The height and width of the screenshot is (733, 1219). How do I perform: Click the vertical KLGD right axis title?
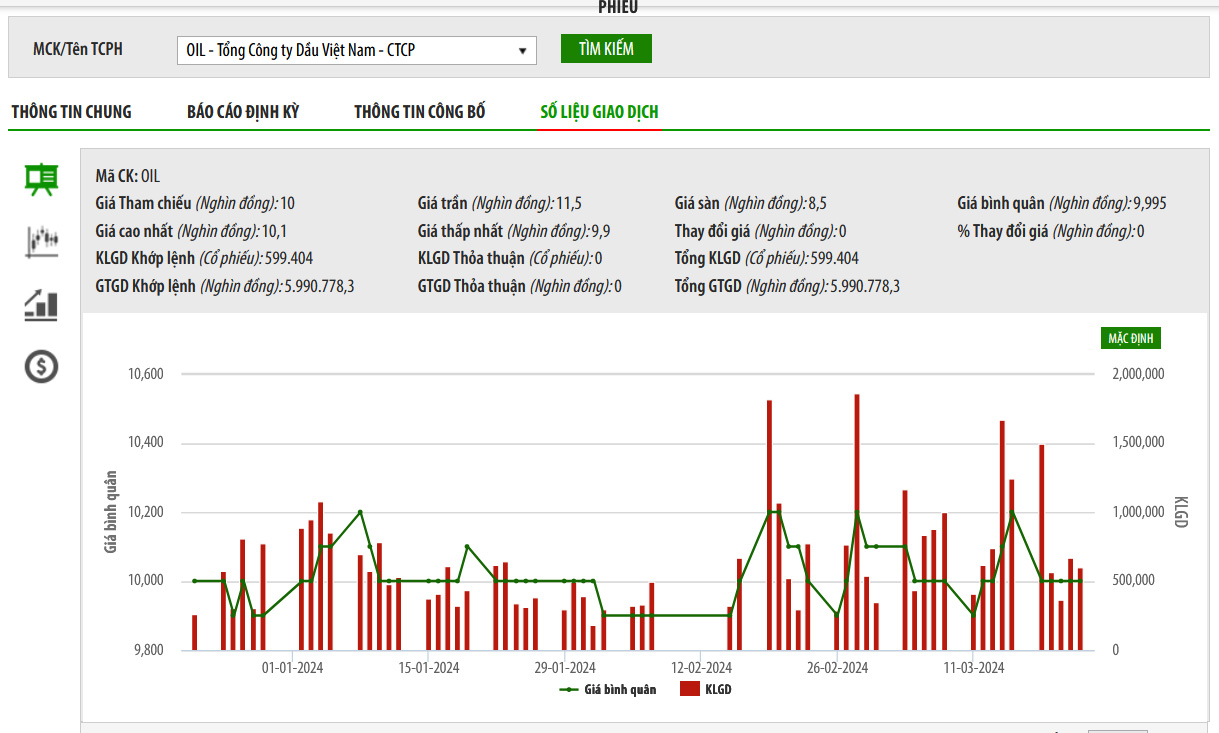(x=1180, y=512)
